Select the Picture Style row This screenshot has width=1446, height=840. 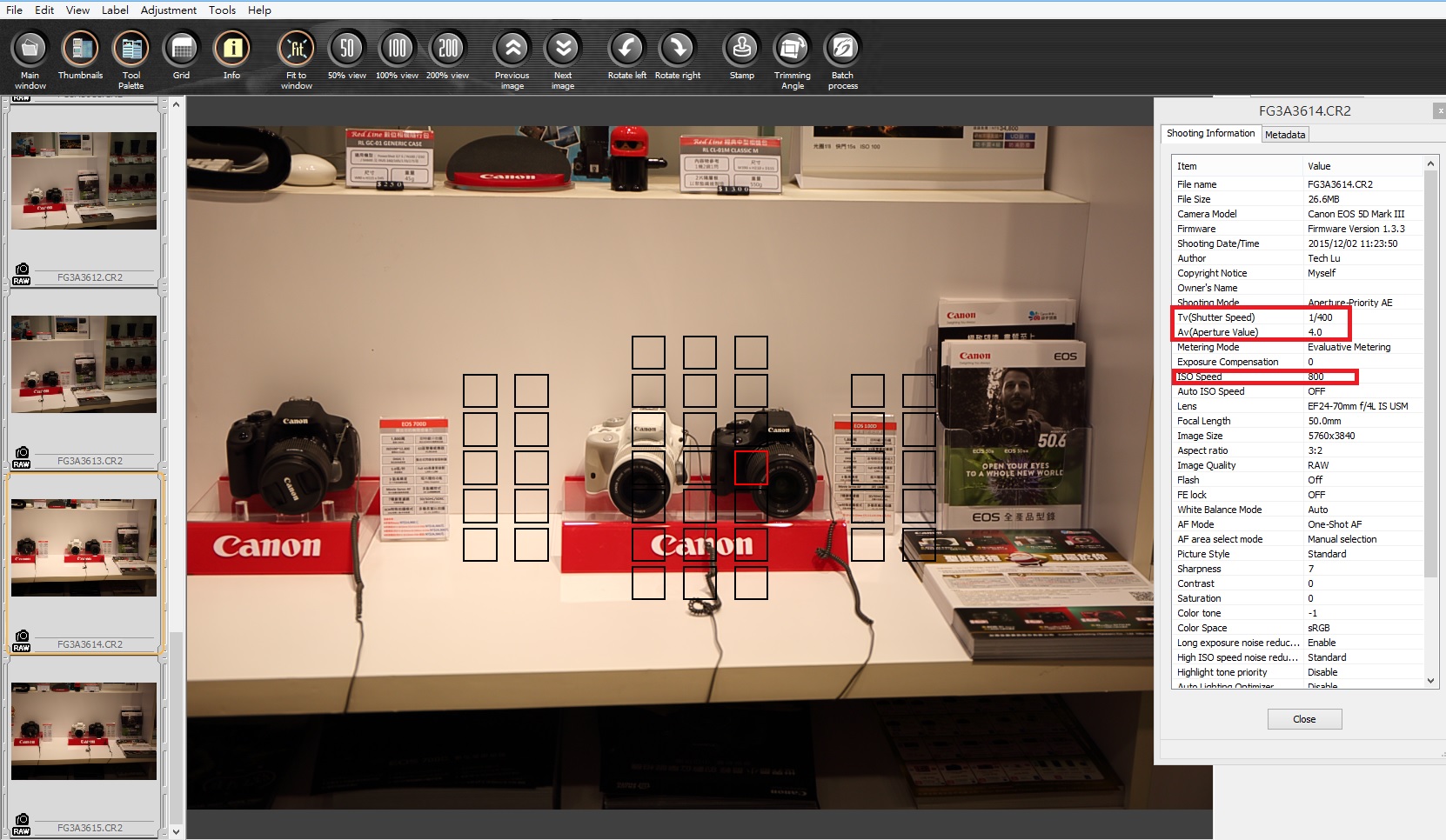pyautogui.click(x=1298, y=554)
